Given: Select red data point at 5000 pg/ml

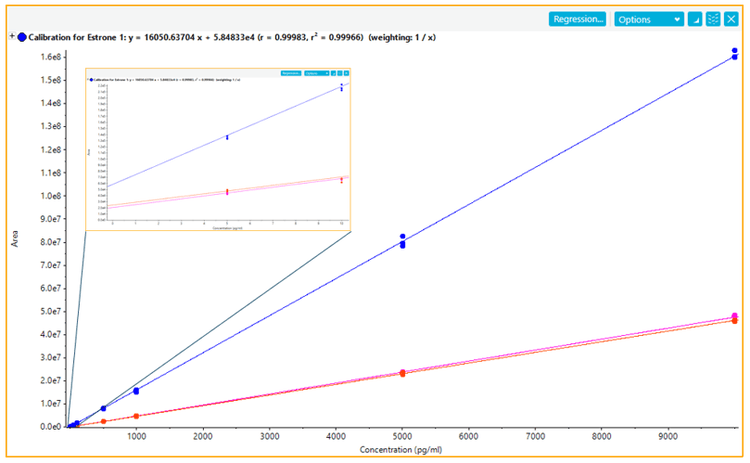Looking at the screenshot, I should 402,373.
